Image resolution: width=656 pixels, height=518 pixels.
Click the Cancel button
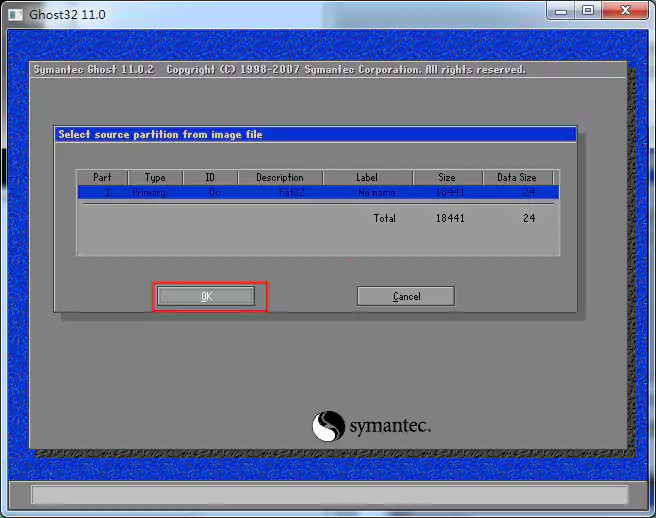coord(406,296)
